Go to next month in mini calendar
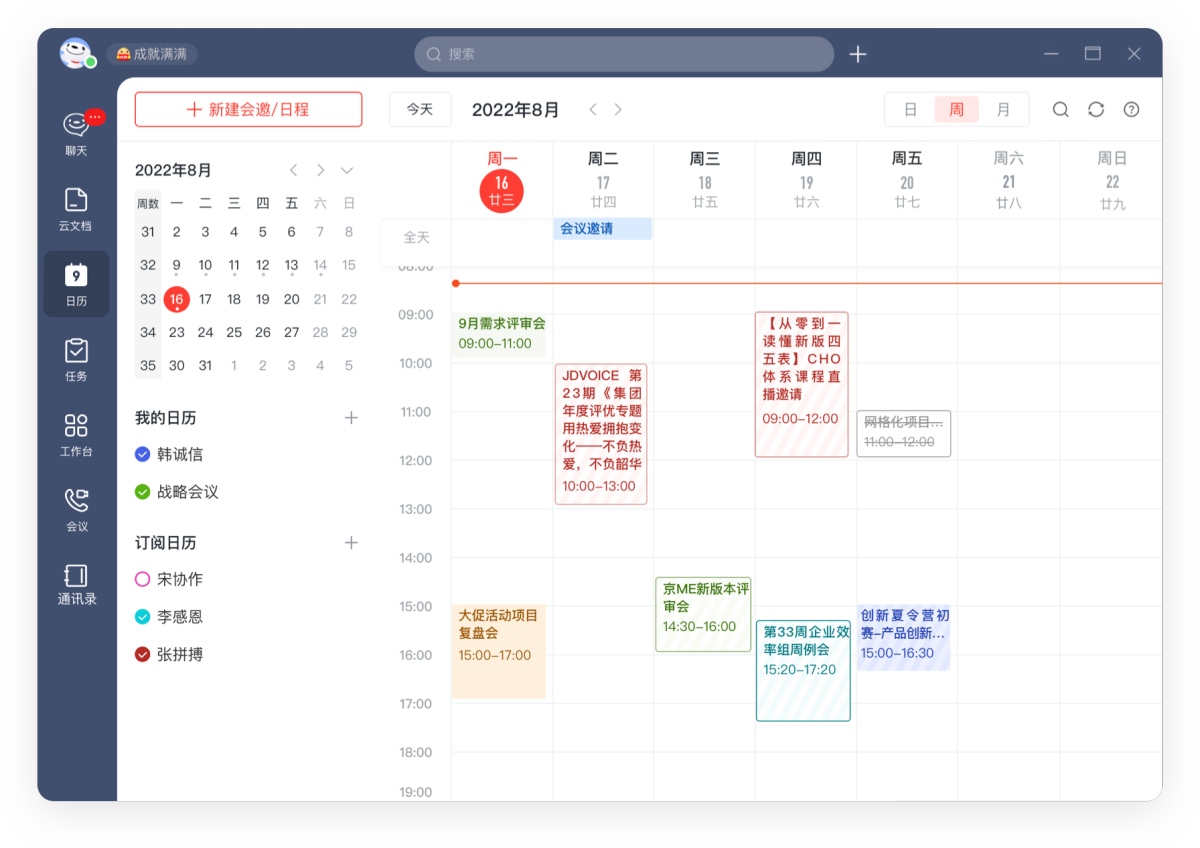 coord(320,170)
